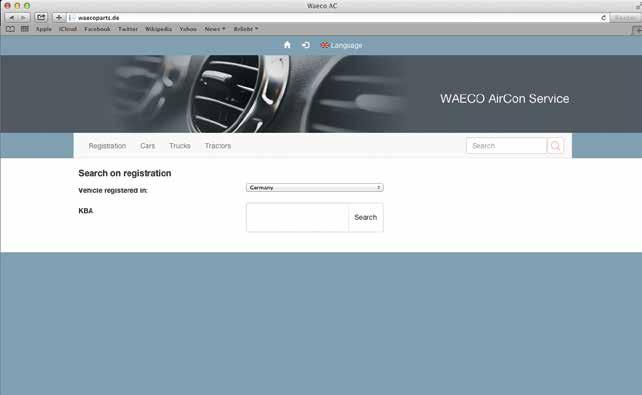The width and height of the screenshot is (642, 395).
Task: Click the iCloud bookmark link
Action: coord(68,29)
